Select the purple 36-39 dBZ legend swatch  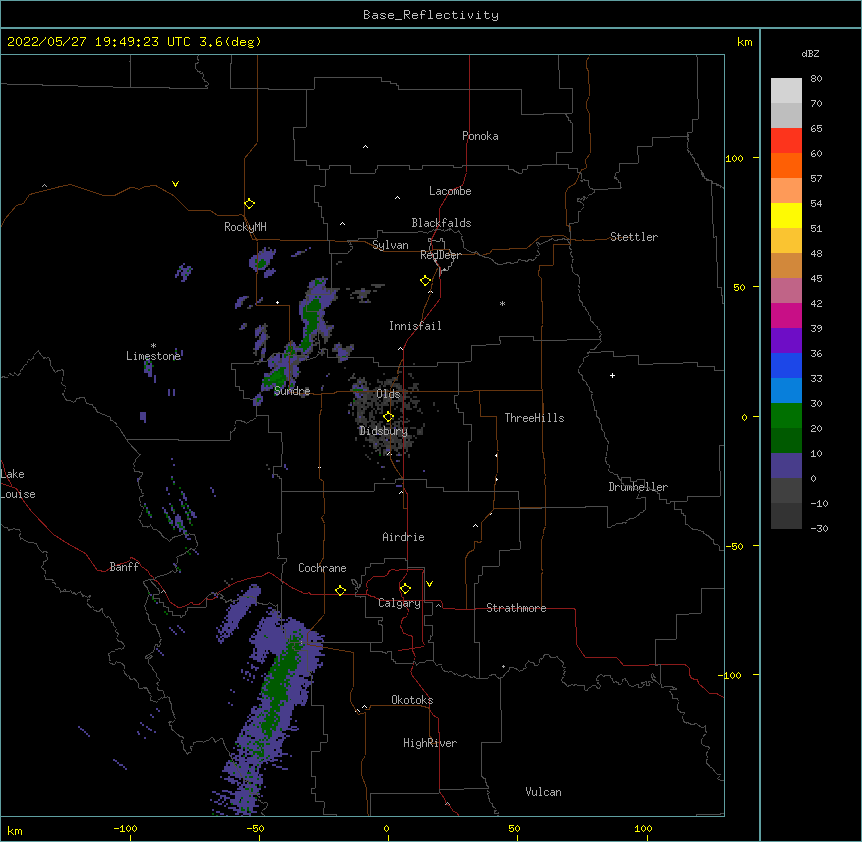[x=786, y=341]
